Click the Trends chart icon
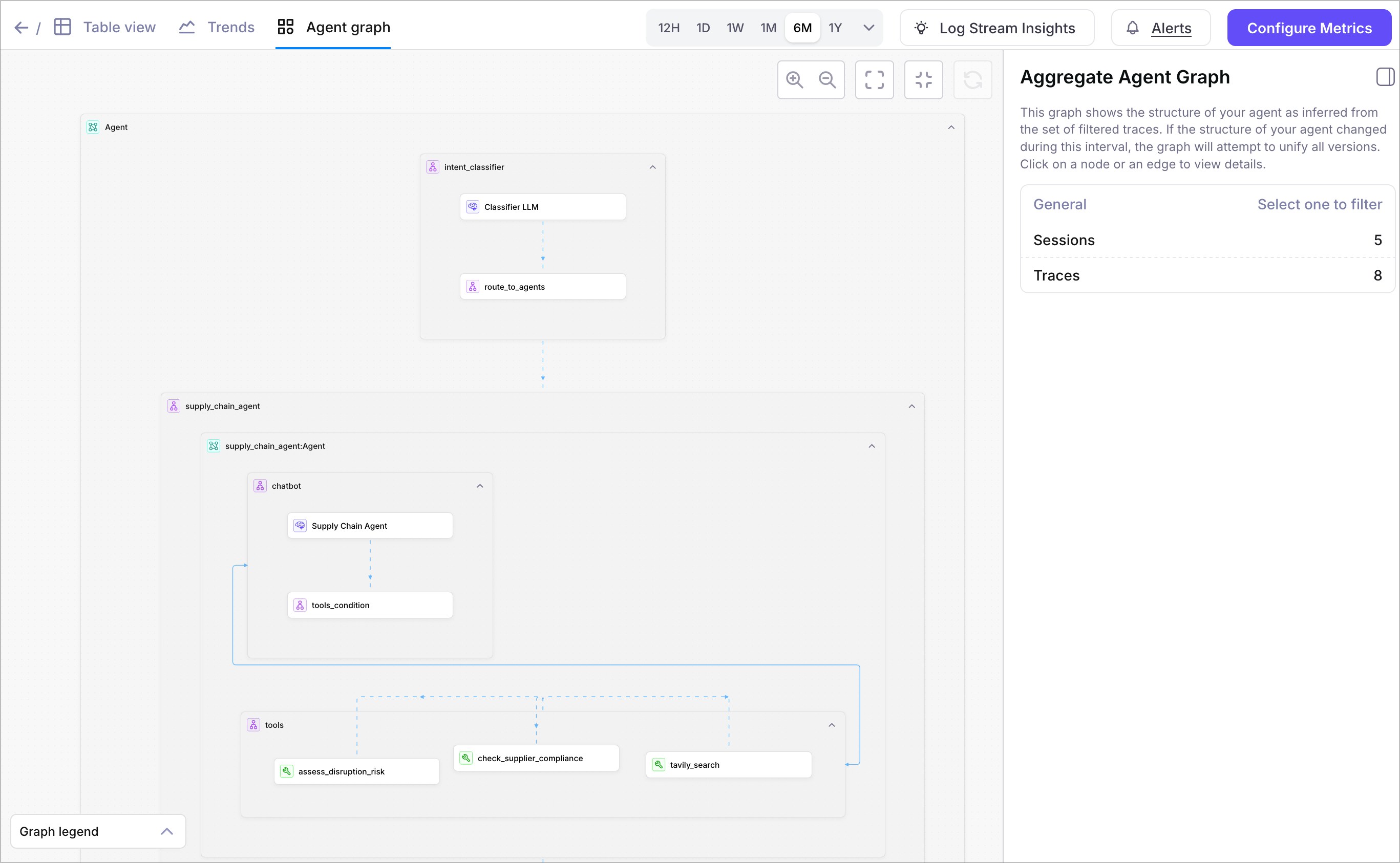 (187, 27)
